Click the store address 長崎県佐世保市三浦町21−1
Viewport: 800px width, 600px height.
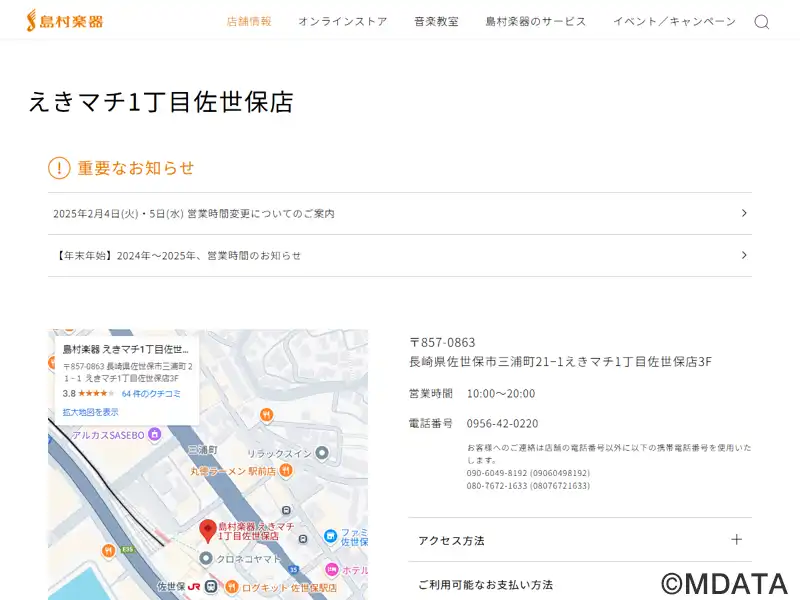click(560, 362)
